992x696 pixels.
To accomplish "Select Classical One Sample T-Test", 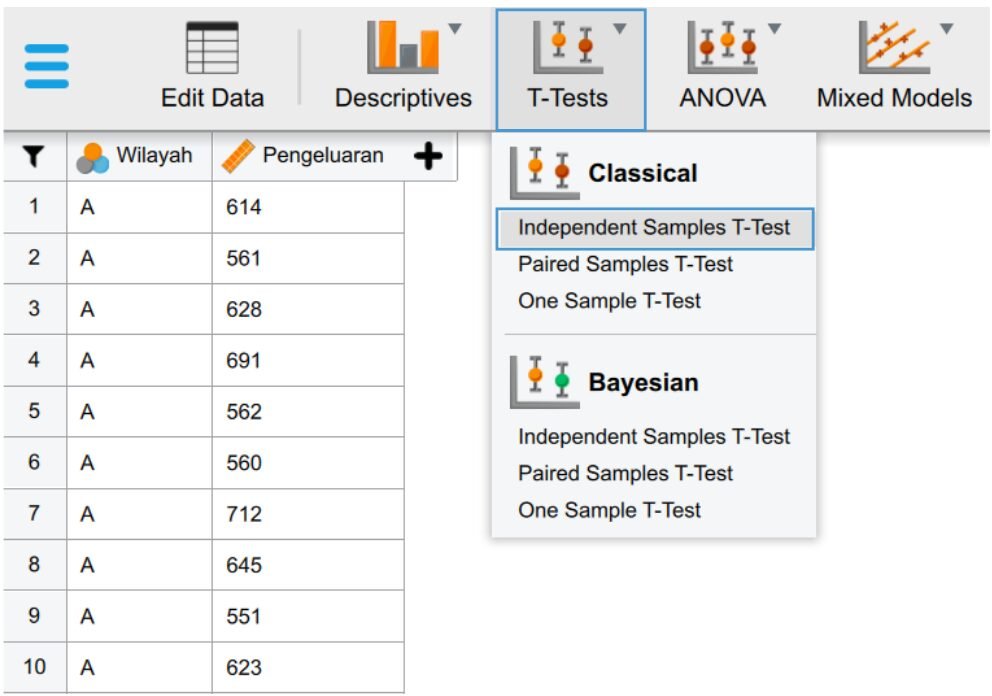I will [609, 301].
